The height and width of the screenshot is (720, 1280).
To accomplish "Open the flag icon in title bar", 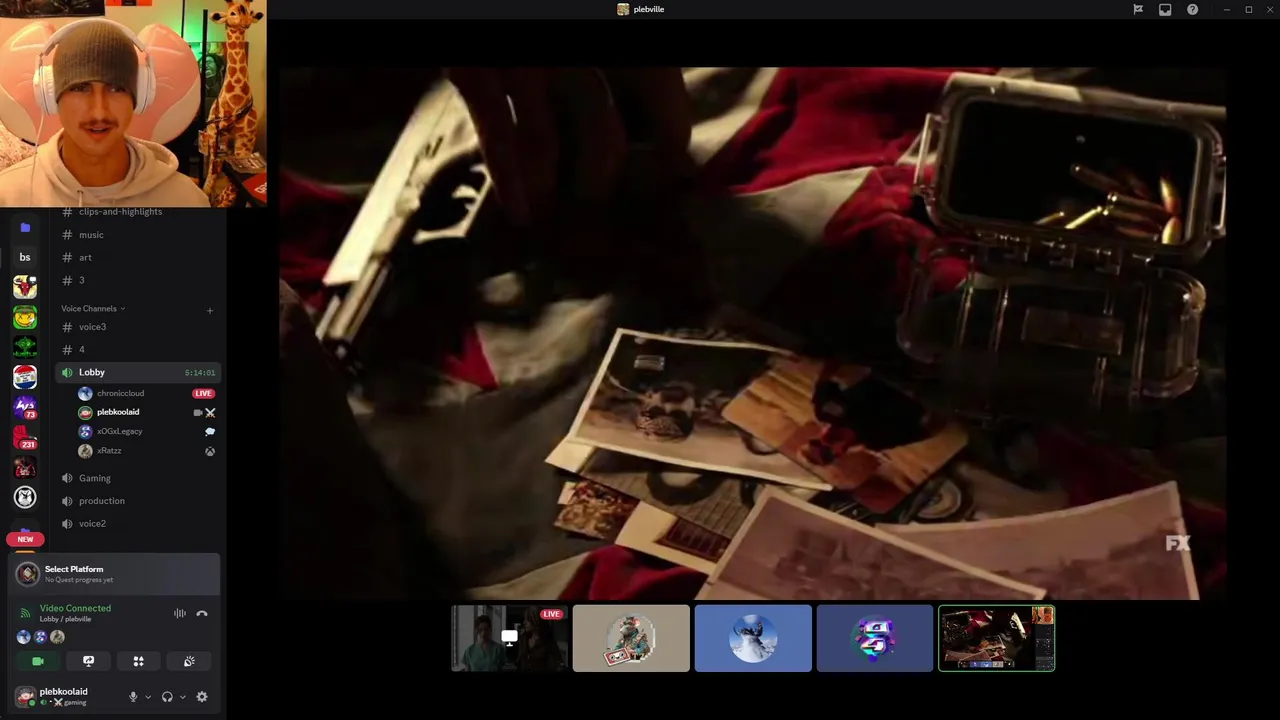I will pos(1138,9).
